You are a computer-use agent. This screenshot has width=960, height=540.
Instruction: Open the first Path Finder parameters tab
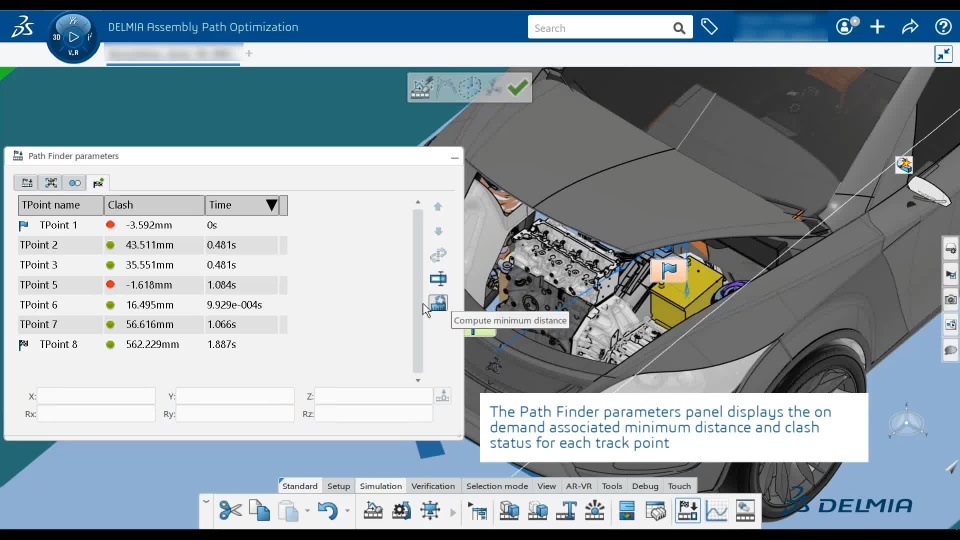(x=26, y=182)
